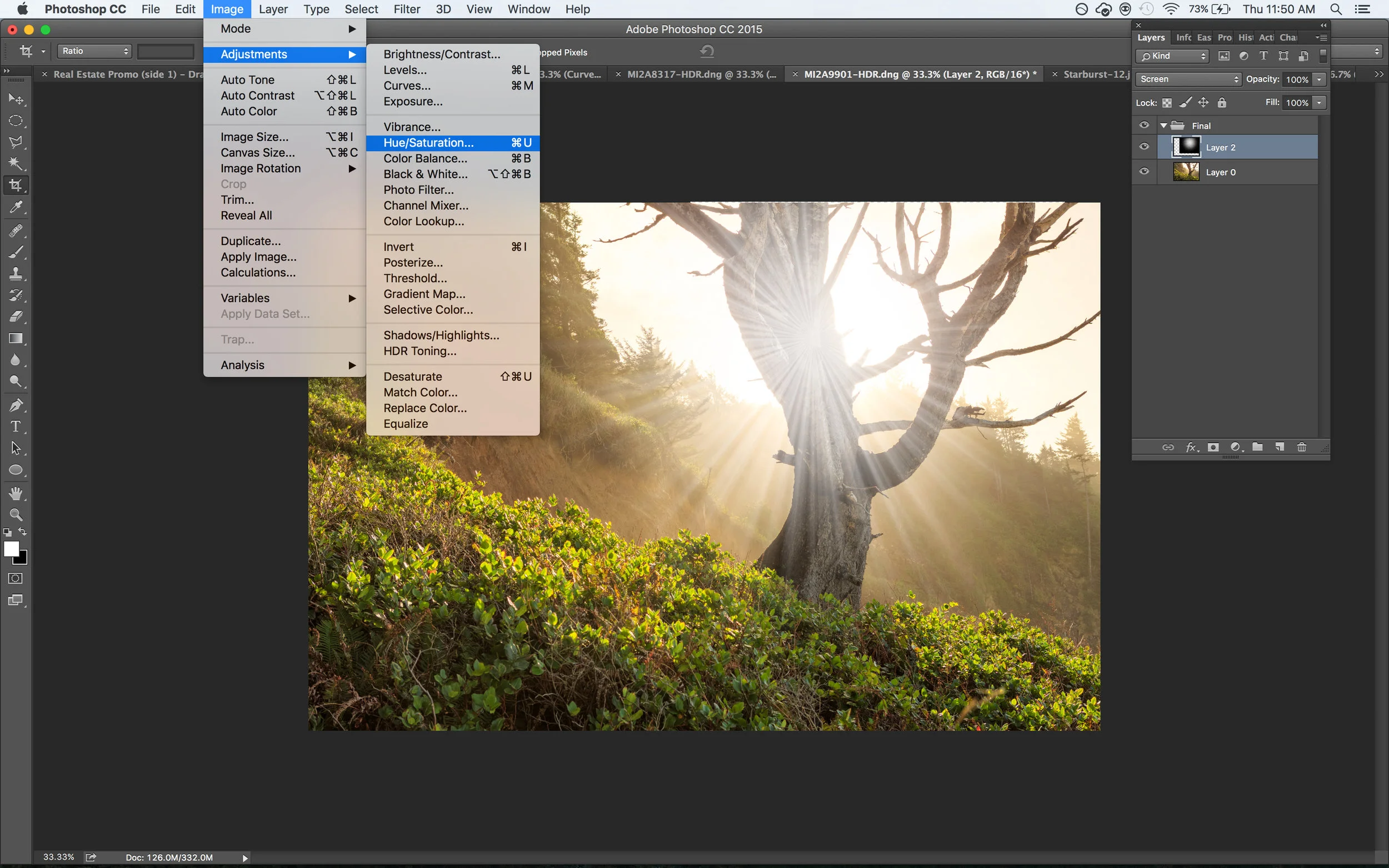Select the Move tool

click(x=16, y=99)
